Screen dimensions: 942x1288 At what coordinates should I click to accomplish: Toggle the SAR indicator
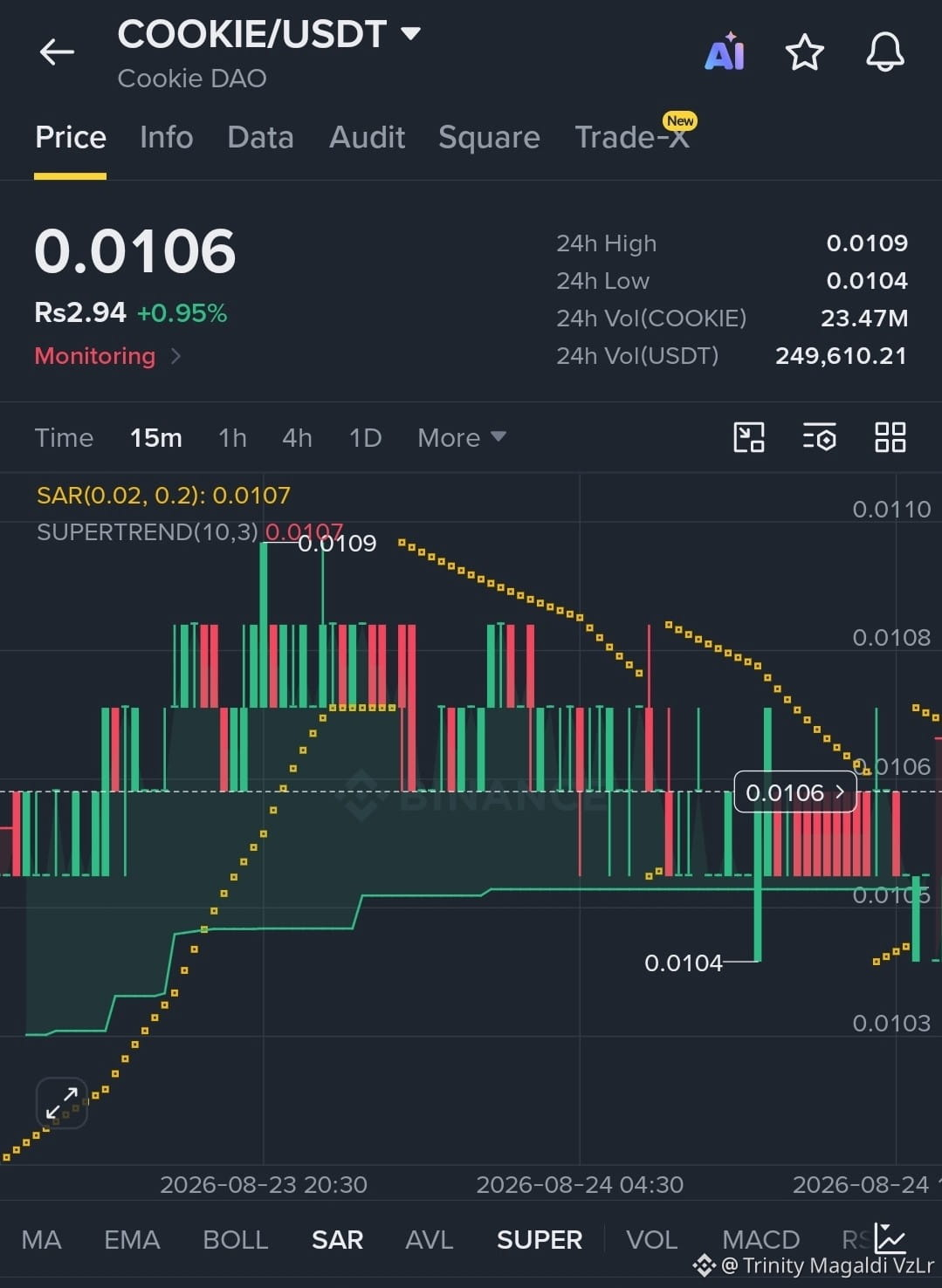[x=337, y=1239]
